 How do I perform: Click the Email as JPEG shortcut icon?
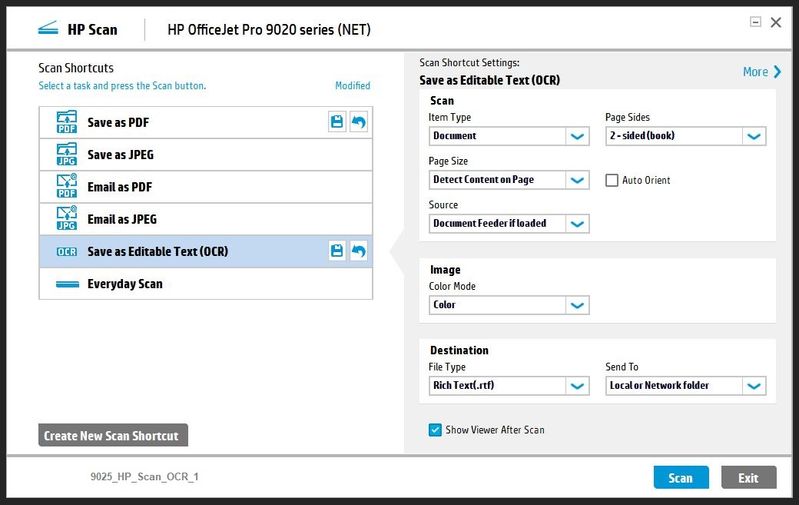(66, 219)
